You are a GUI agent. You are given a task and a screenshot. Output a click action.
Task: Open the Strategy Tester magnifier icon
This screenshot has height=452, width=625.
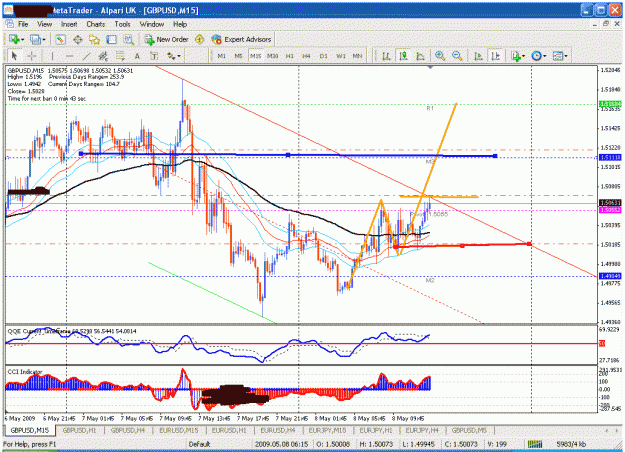click(128, 39)
